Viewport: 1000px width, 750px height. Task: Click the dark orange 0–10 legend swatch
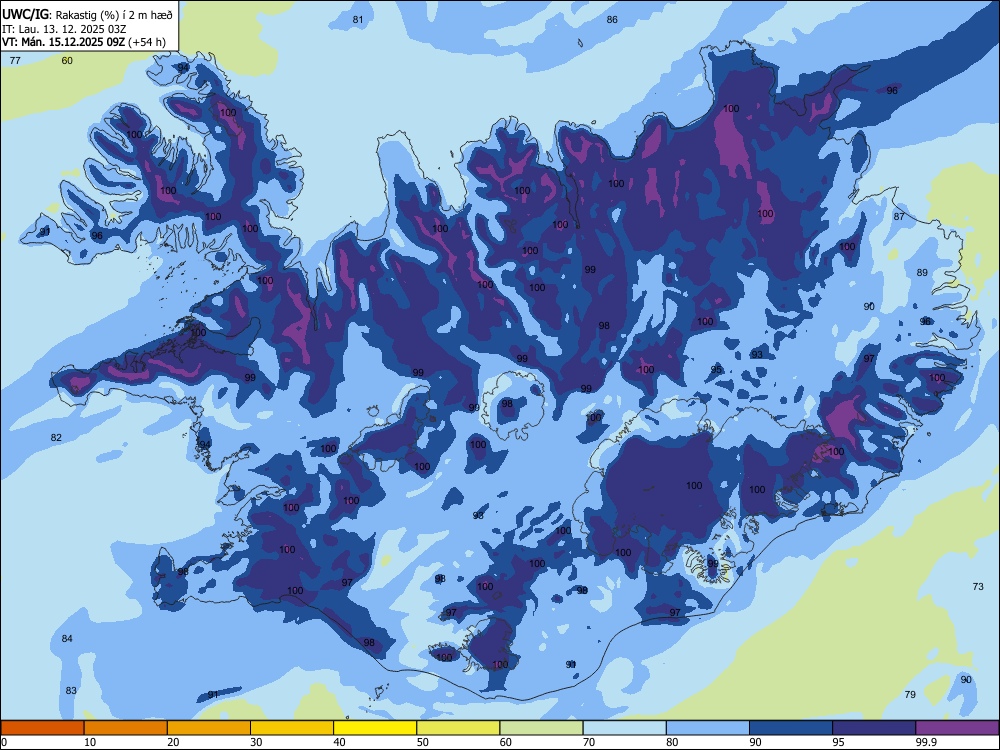point(42,728)
